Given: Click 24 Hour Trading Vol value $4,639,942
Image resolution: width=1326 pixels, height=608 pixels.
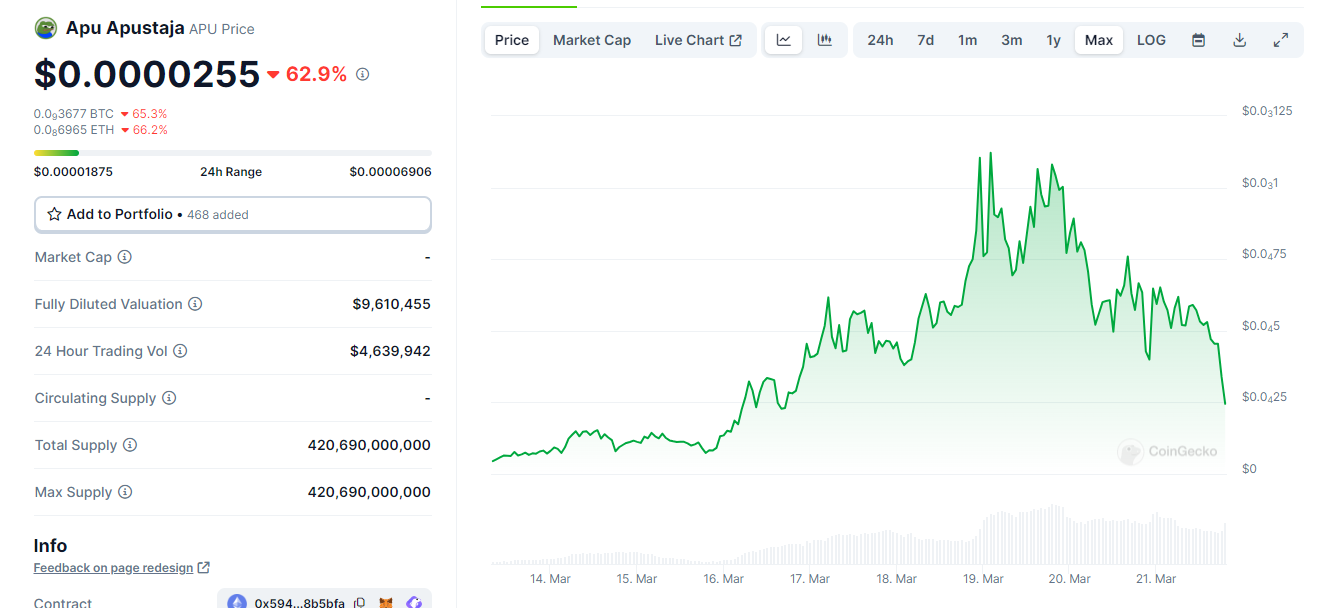Looking at the screenshot, I should [x=390, y=351].
